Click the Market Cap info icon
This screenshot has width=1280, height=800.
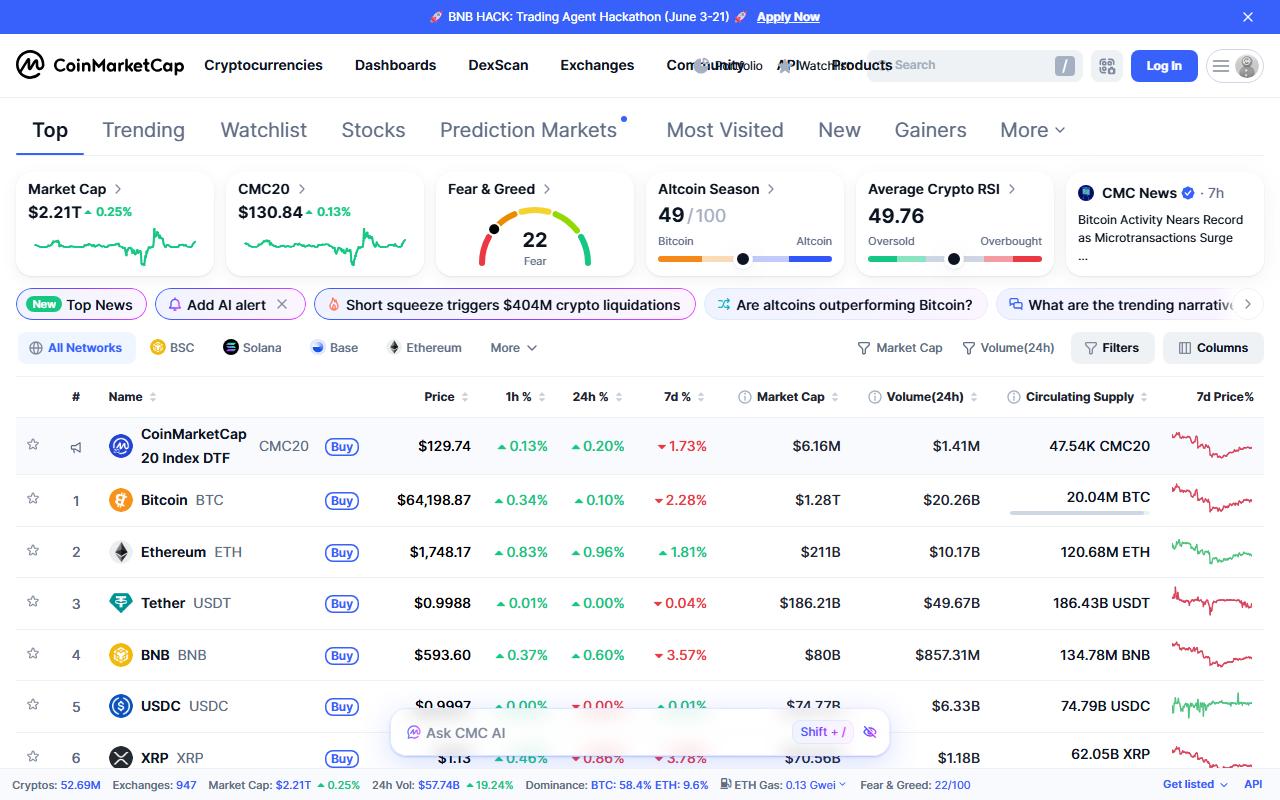tap(744, 397)
